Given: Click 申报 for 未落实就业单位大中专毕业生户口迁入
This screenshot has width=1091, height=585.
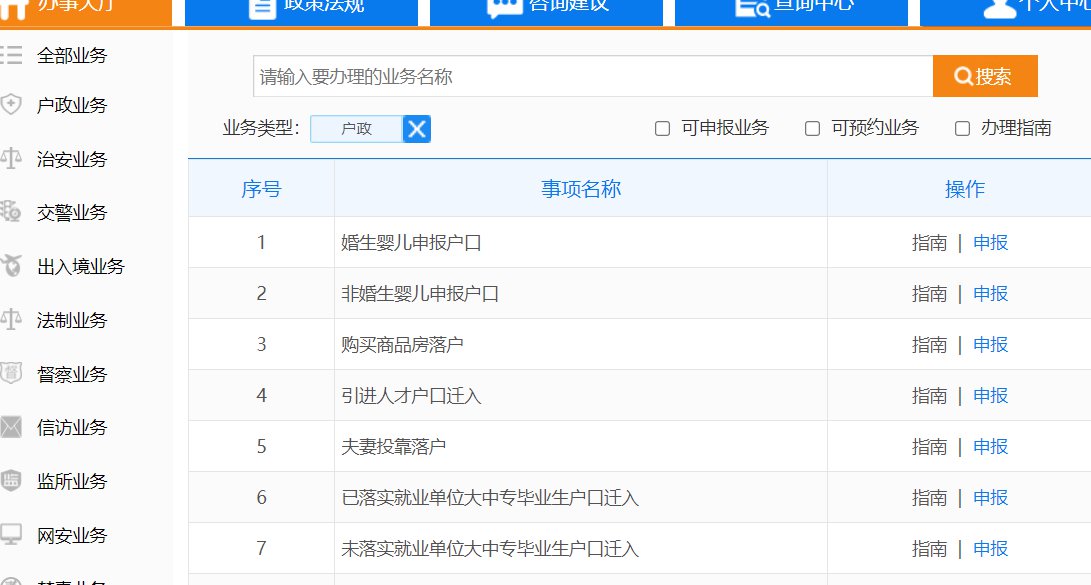Looking at the screenshot, I should 990,549.
